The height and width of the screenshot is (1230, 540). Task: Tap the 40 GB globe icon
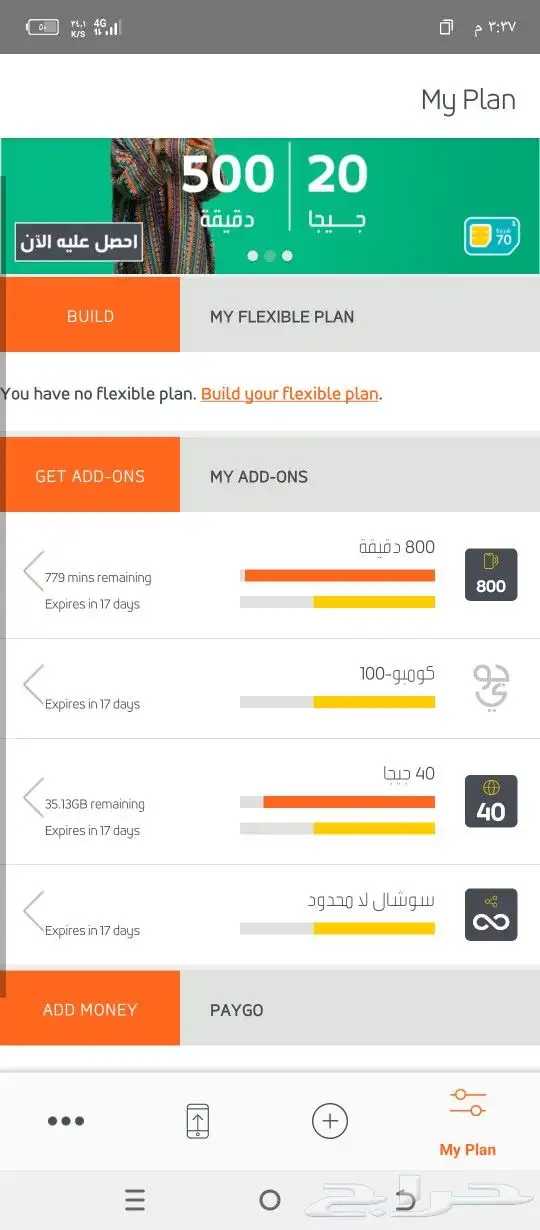point(491,801)
